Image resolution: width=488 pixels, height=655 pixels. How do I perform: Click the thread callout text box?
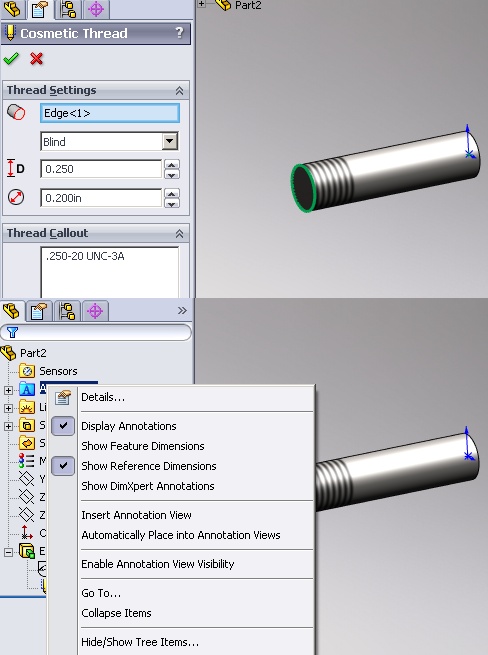click(110, 272)
